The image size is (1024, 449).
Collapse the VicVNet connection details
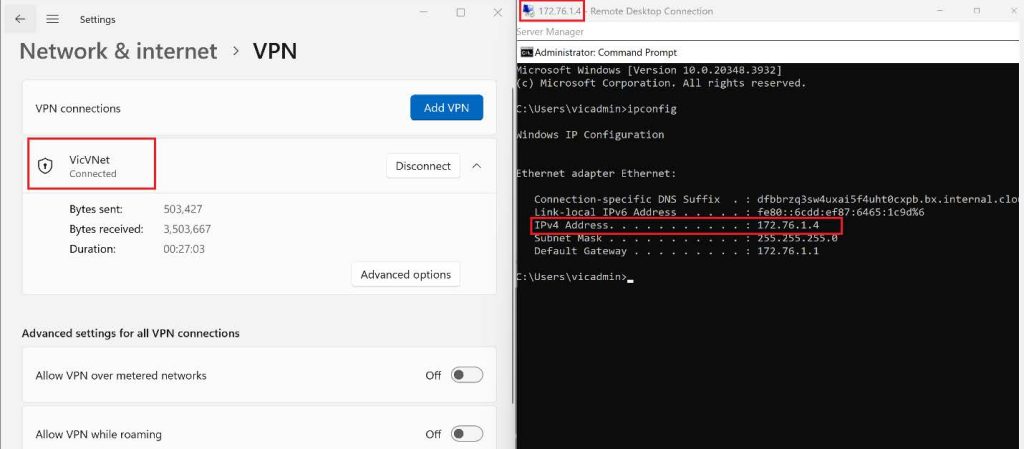pyautogui.click(x=476, y=166)
